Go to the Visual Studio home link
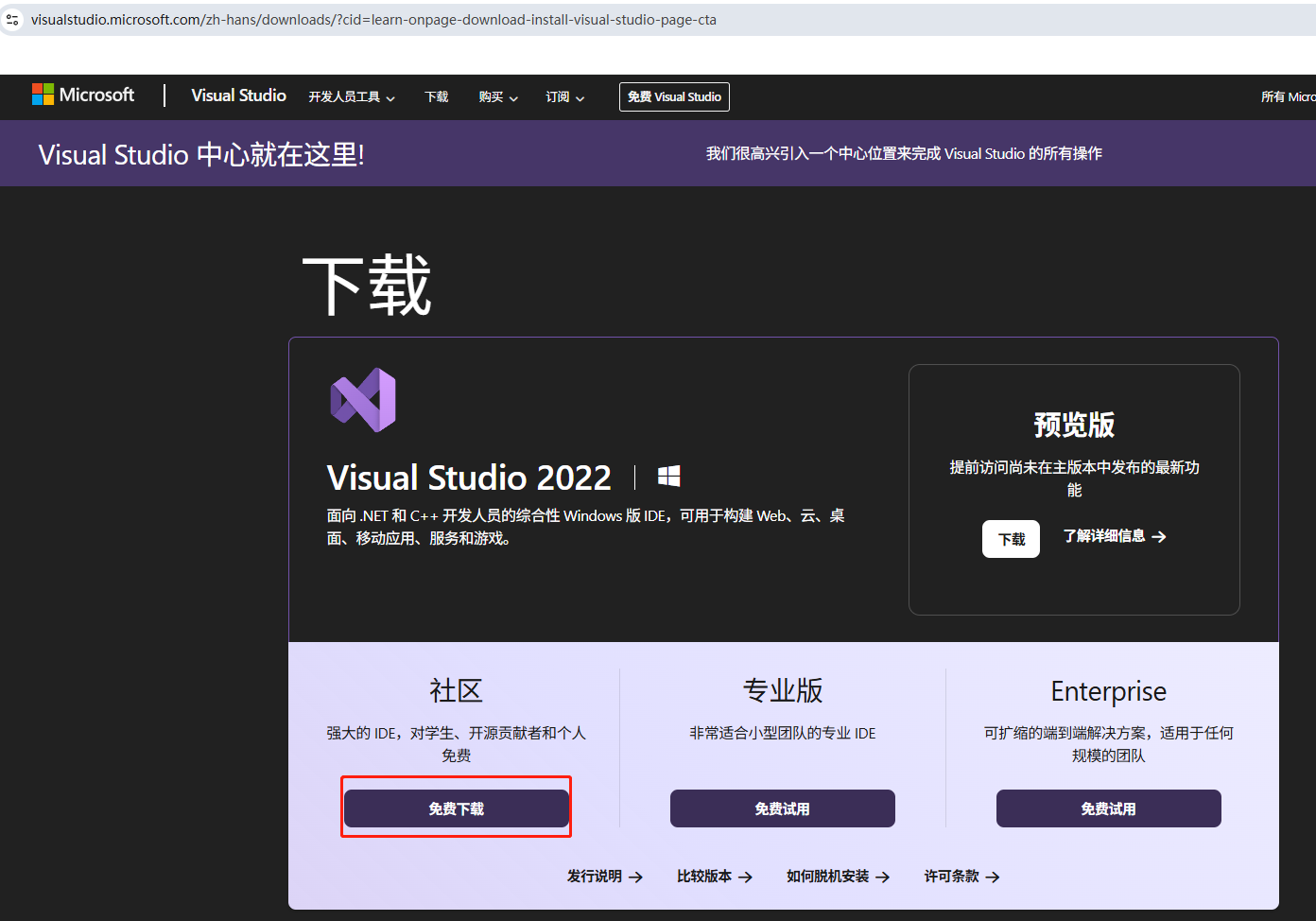Viewport: 1316px width, 921px height. [238, 96]
